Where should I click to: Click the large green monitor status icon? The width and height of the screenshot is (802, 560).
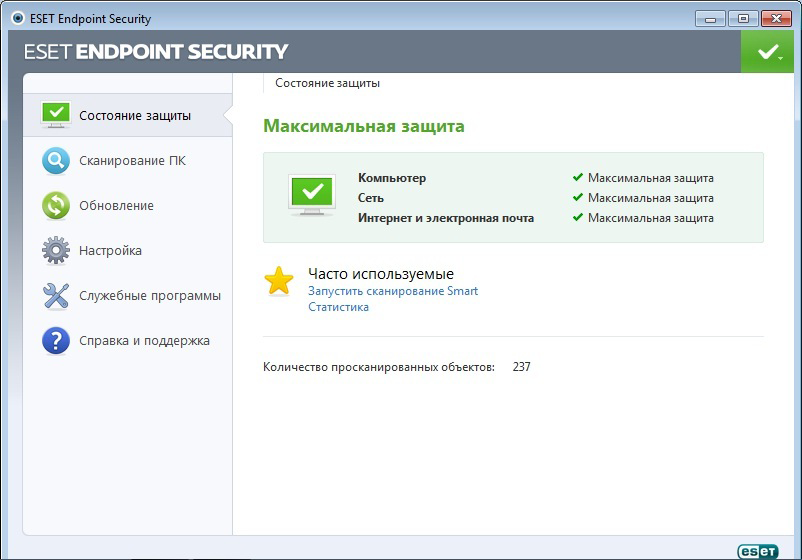(x=312, y=196)
